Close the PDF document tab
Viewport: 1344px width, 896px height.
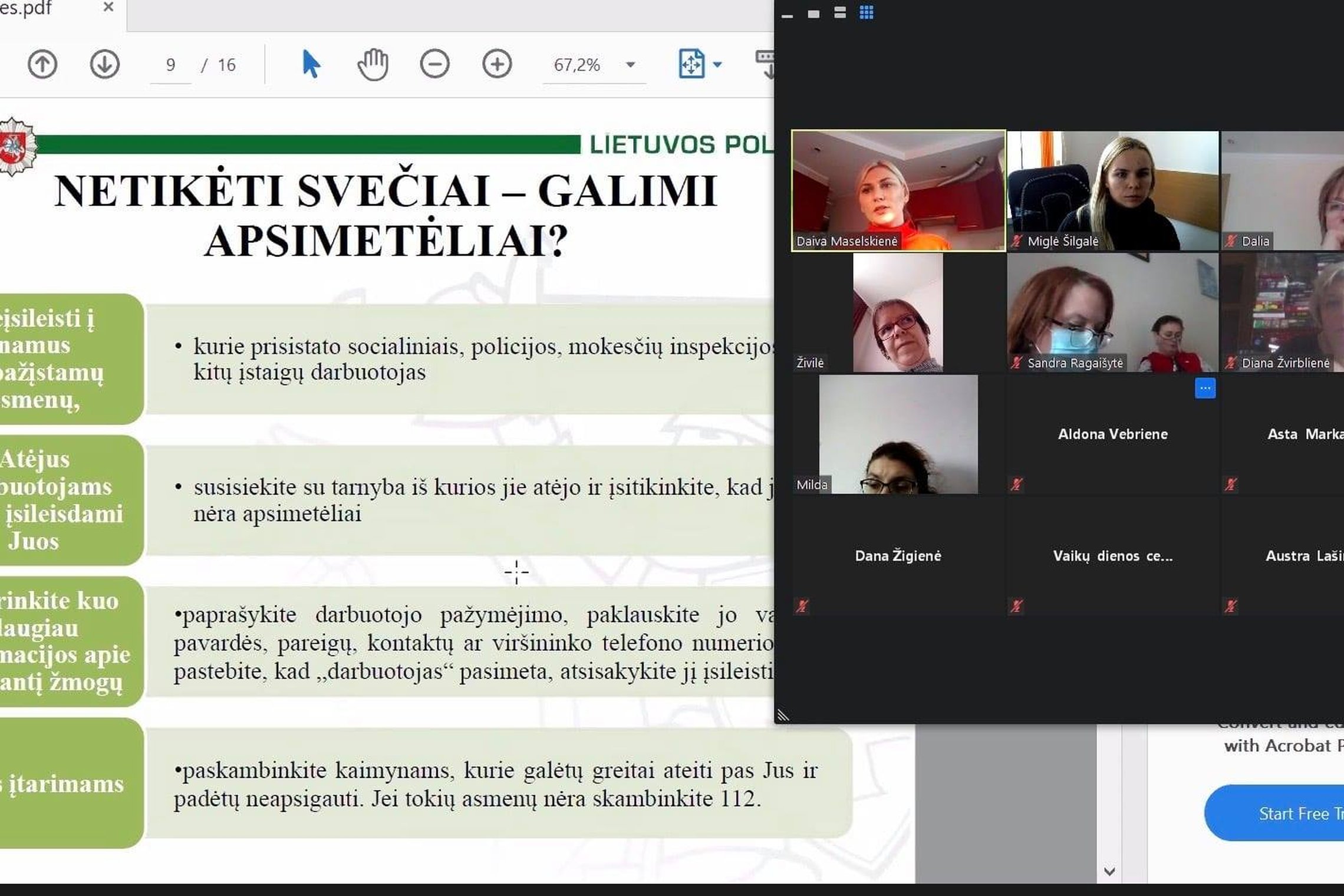tap(108, 7)
